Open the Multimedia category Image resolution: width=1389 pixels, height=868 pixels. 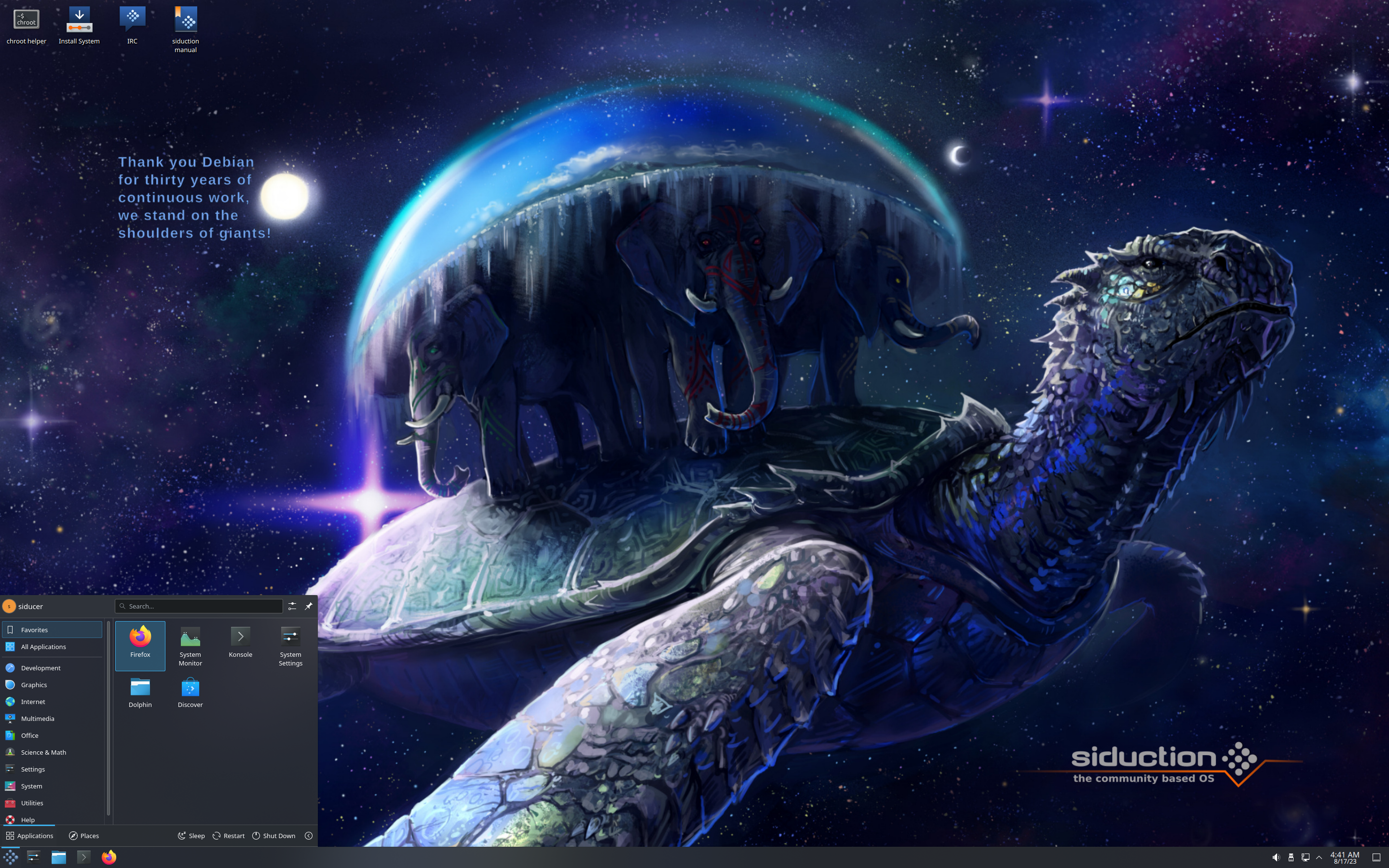tap(37, 718)
